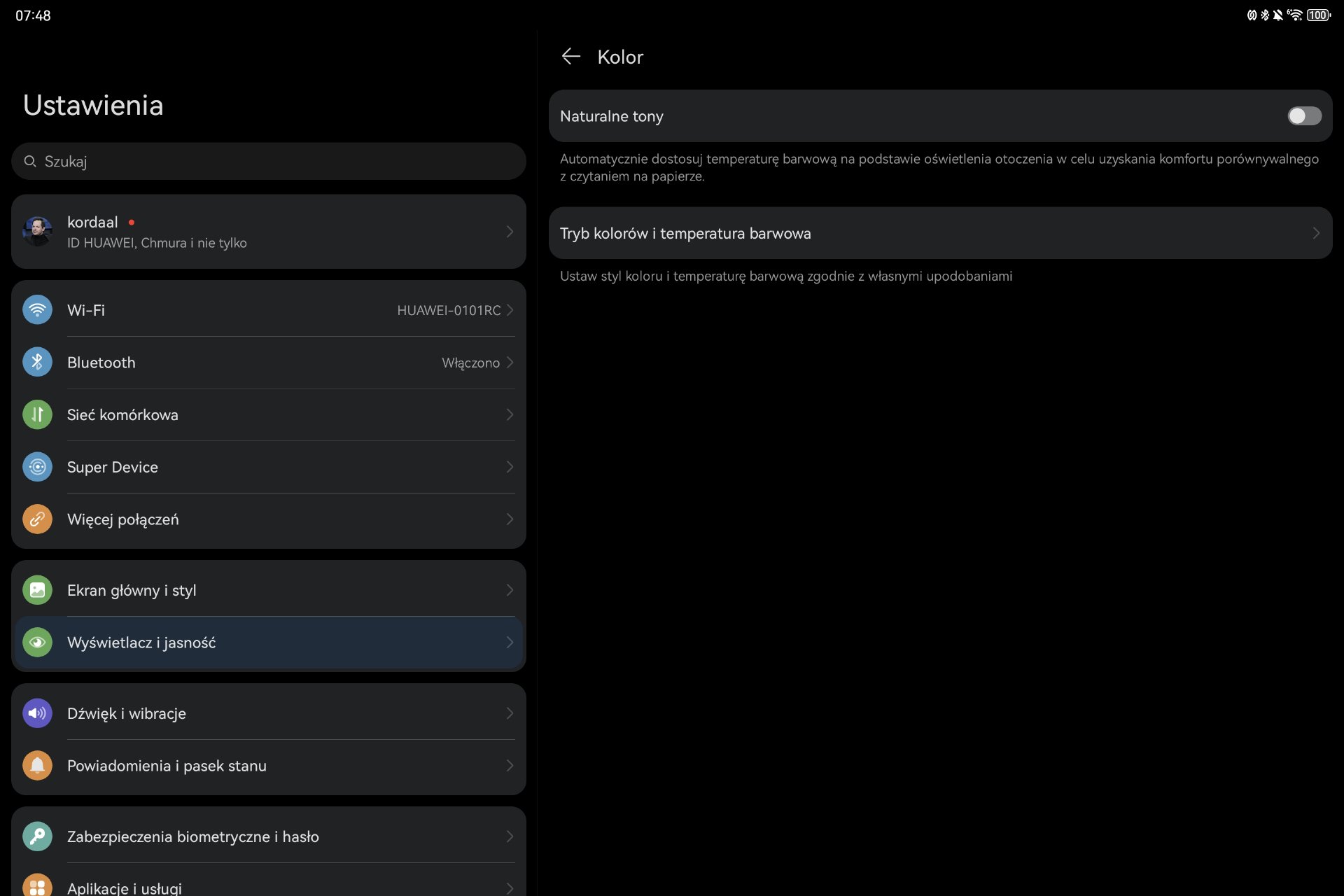1344x896 pixels.
Task: Click the Super Device icon
Action: coord(37,467)
